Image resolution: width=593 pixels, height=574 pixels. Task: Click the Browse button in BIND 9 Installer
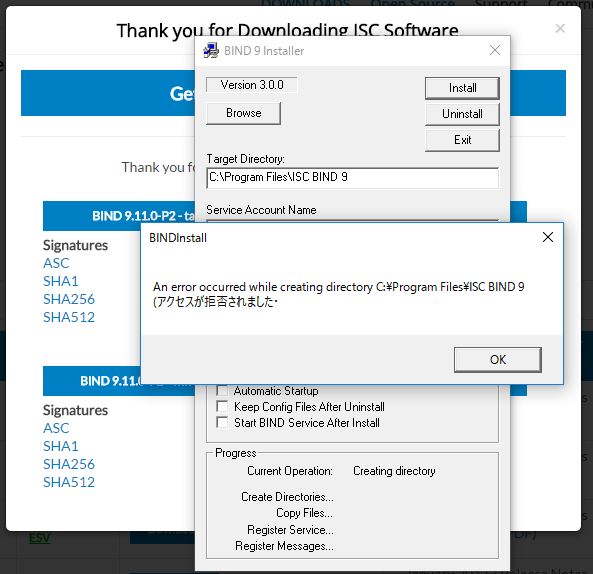coord(244,113)
